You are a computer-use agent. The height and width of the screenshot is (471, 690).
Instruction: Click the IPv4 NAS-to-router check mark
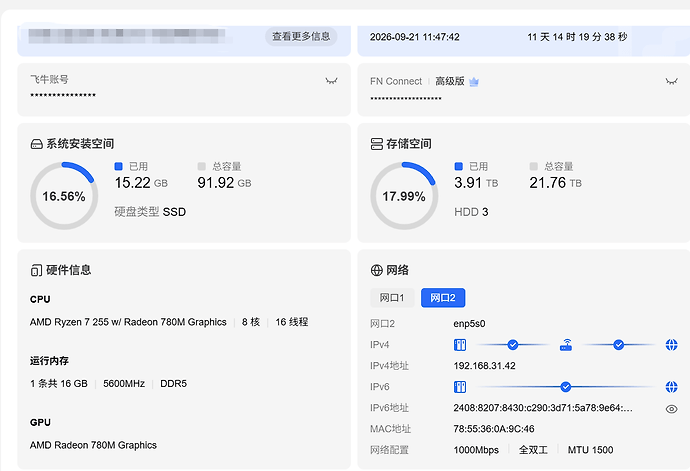click(513, 345)
